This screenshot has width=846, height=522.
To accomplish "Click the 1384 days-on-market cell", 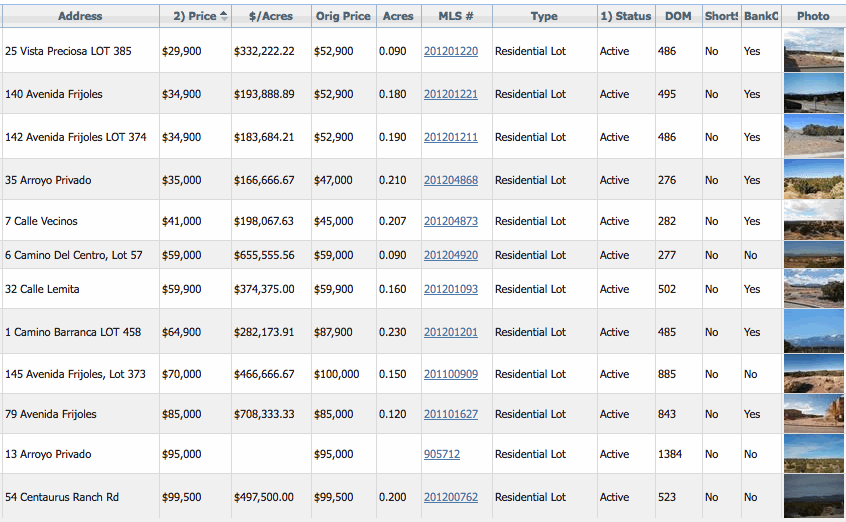I will (x=670, y=454).
